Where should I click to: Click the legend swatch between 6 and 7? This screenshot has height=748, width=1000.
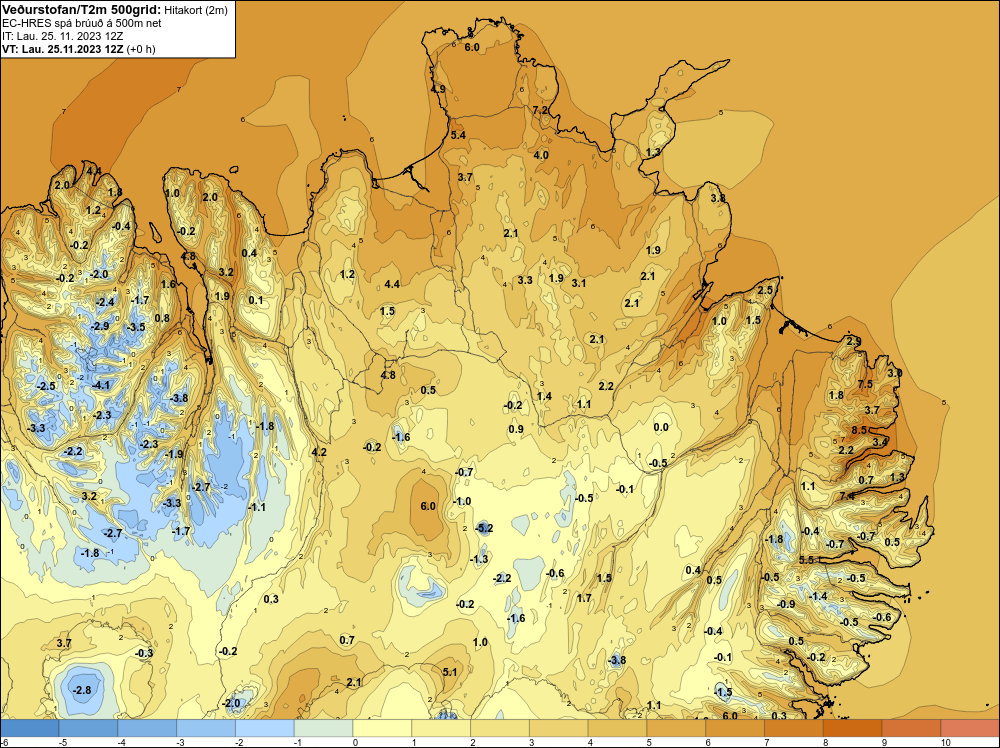(x=735, y=728)
